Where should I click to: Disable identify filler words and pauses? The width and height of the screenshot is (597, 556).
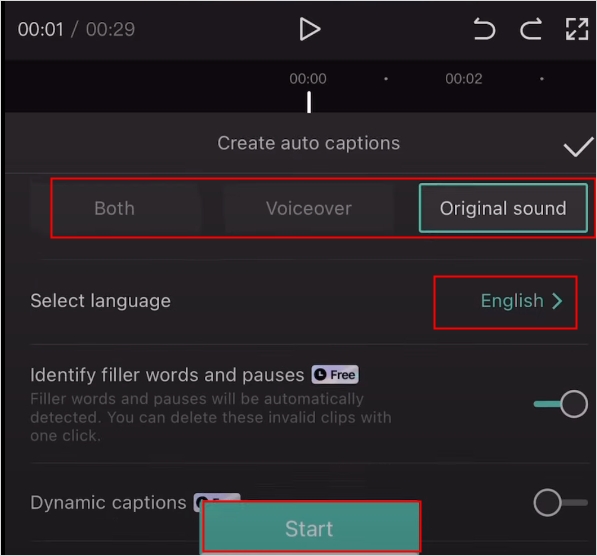(560, 404)
